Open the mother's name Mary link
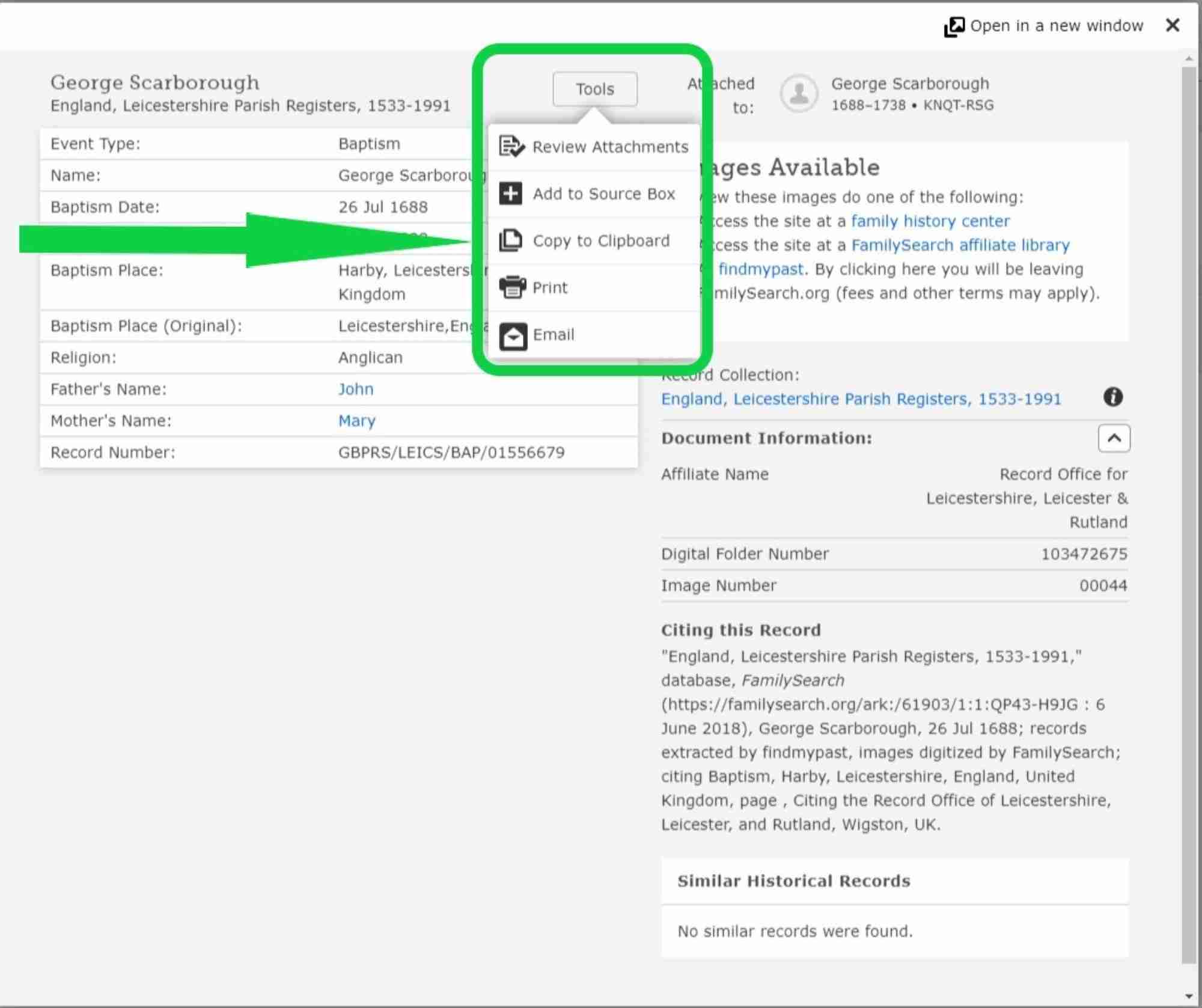Image resolution: width=1202 pixels, height=1008 pixels. pos(357,421)
